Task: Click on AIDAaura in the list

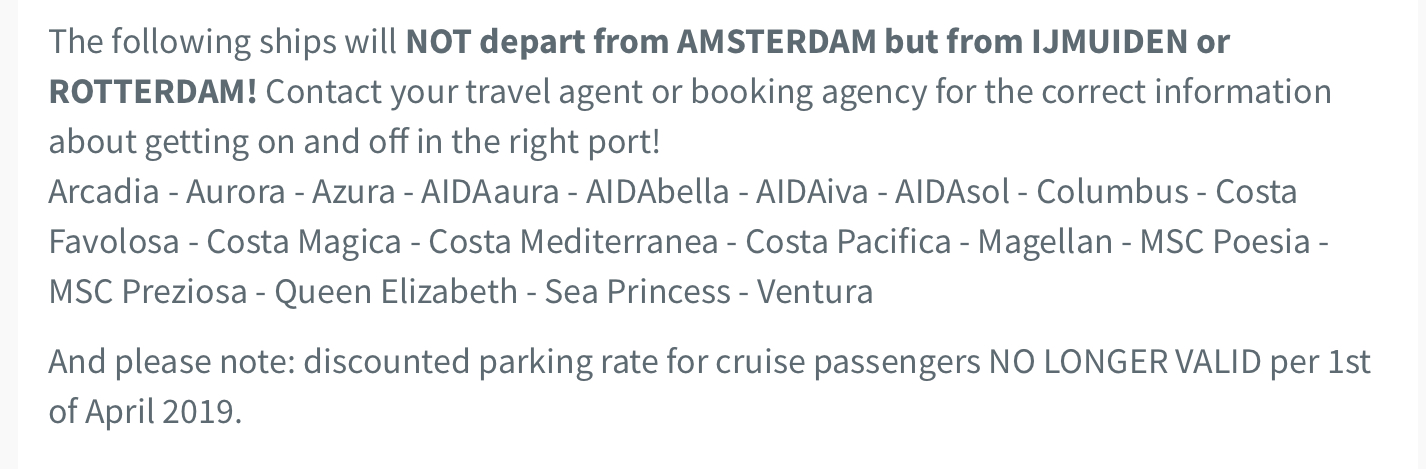Action: 489,191
